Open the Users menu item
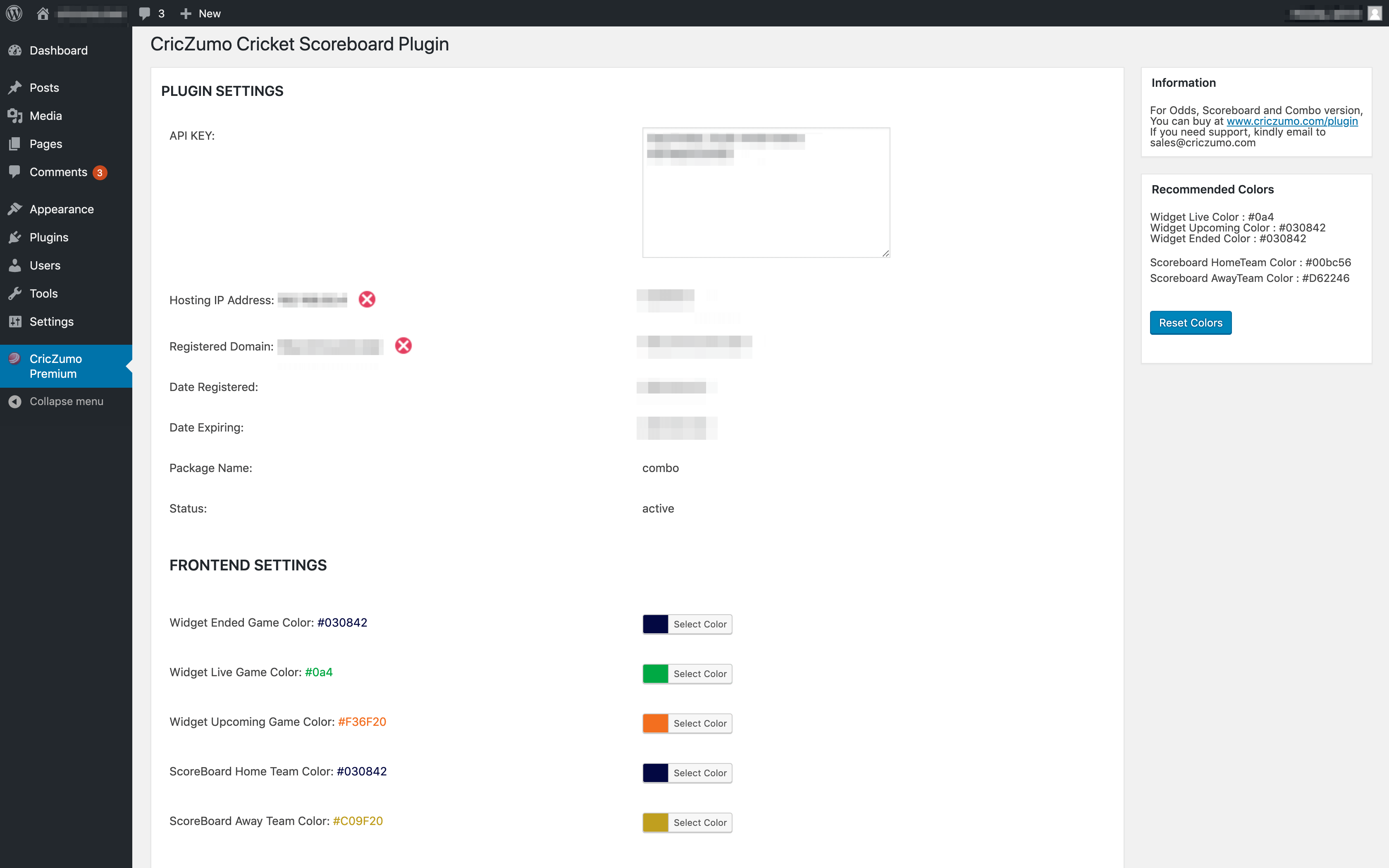The height and width of the screenshot is (868, 1389). pyautogui.click(x=66, y=266)
